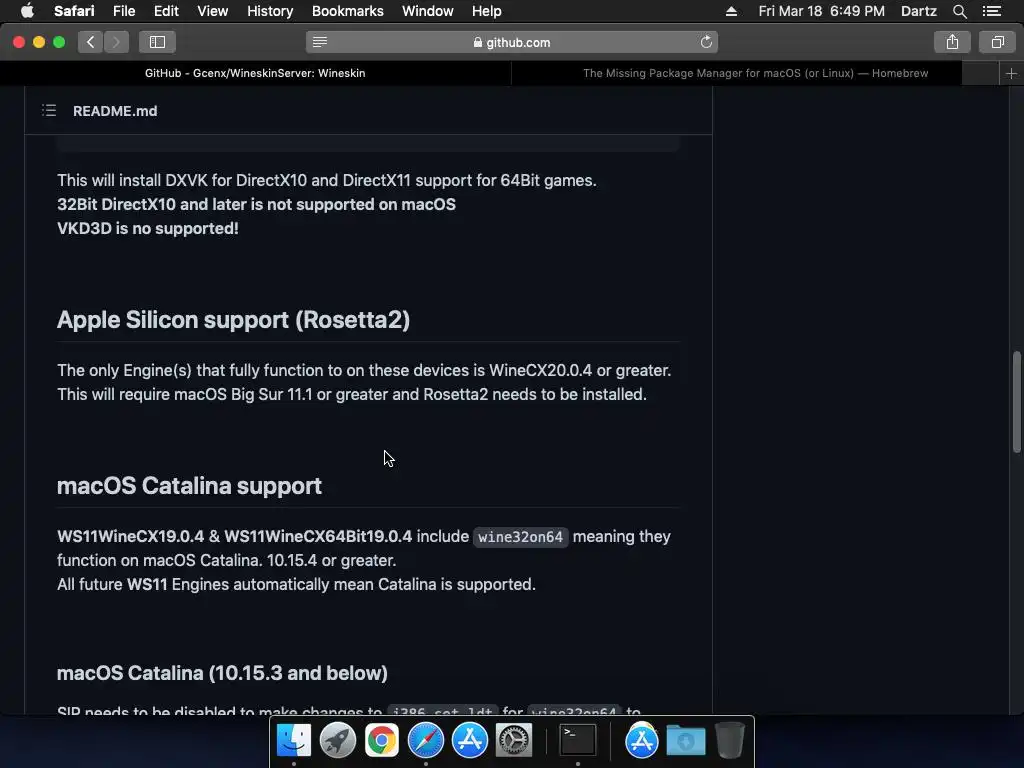
Task: Open the Bookmarks menu
Action: 347,11
